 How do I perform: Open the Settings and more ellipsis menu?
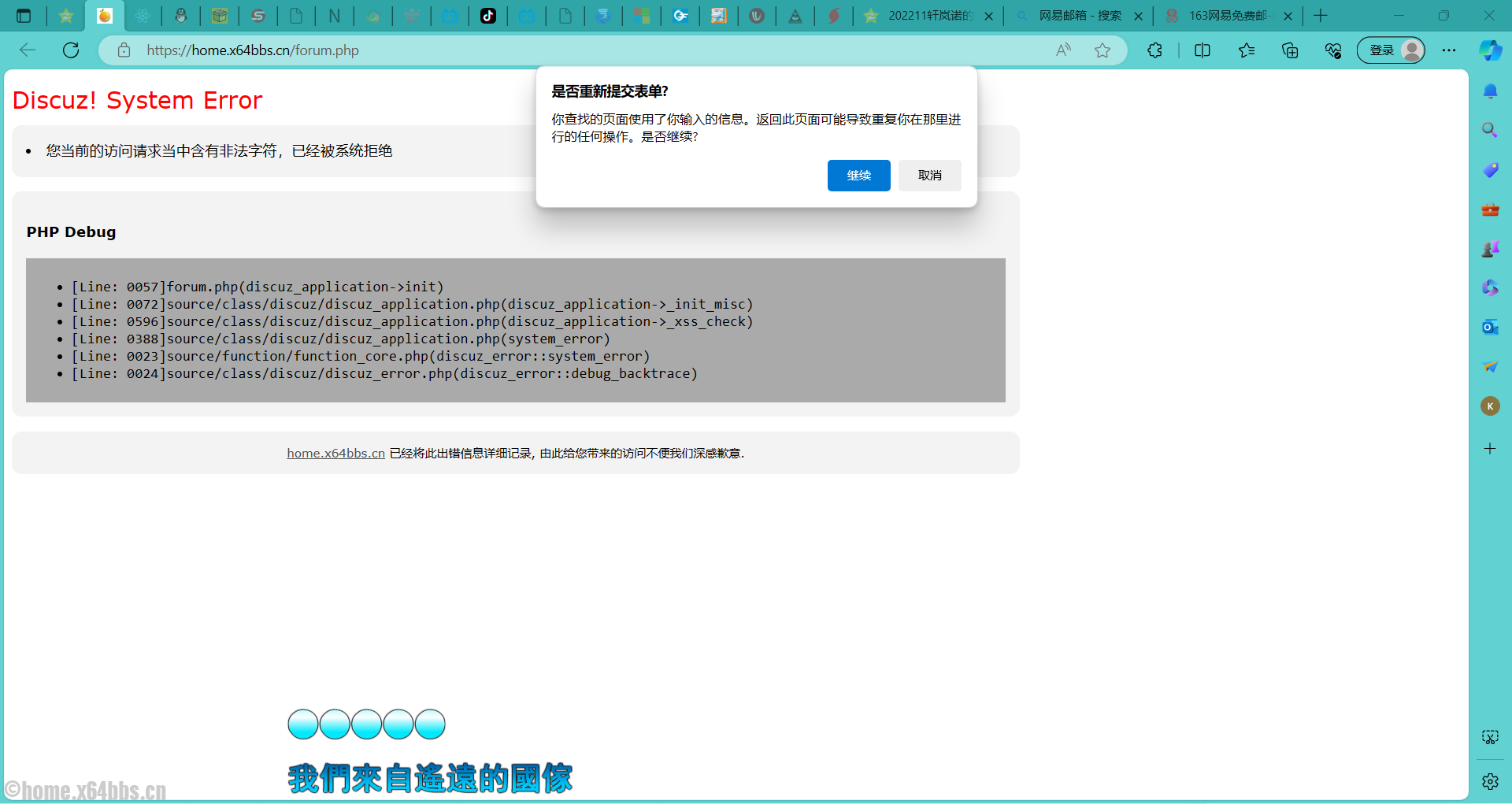tap(1449, 50)
